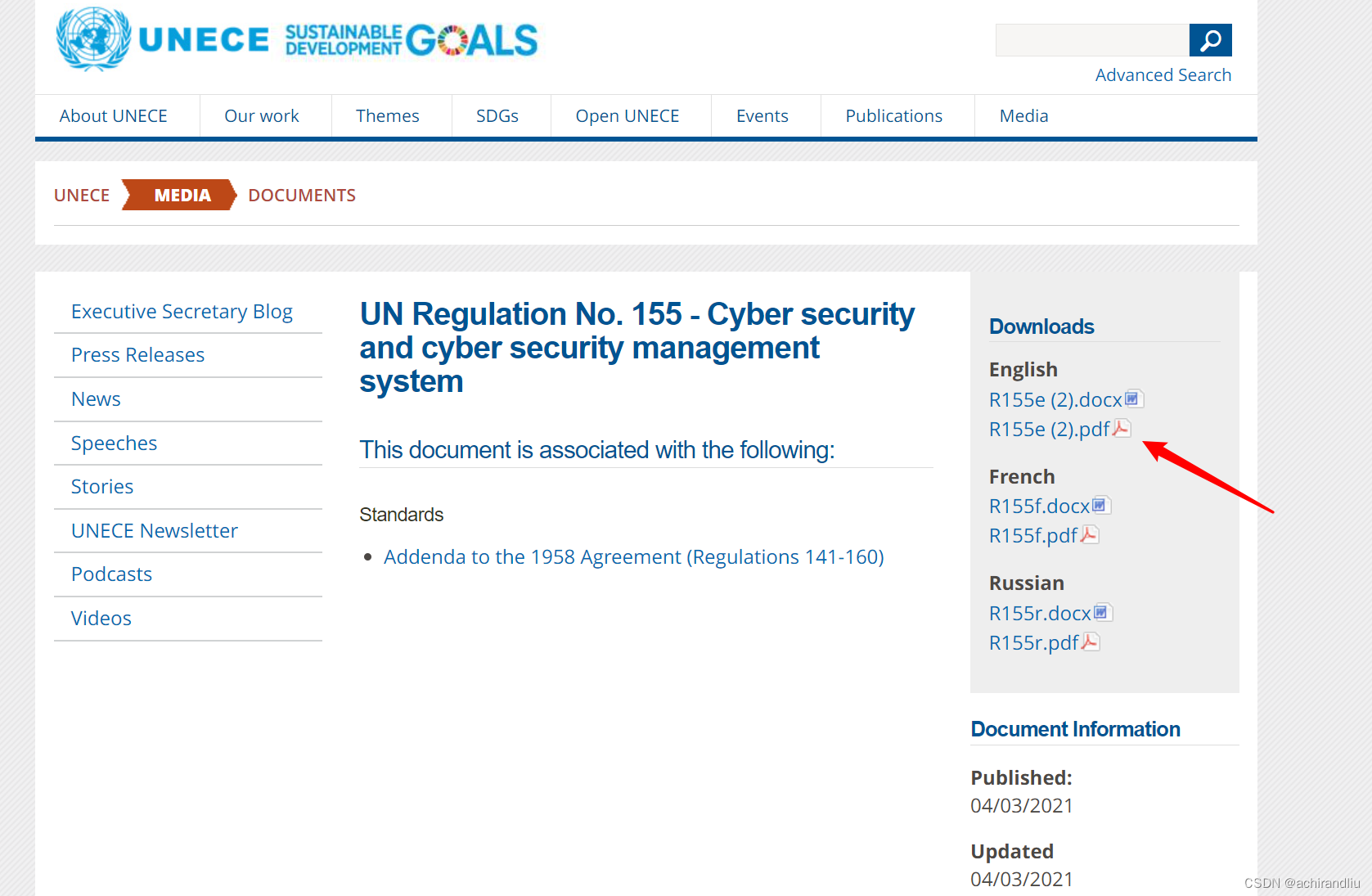
Task: Click the magnifier search button
Action: tap(1210, 40)
